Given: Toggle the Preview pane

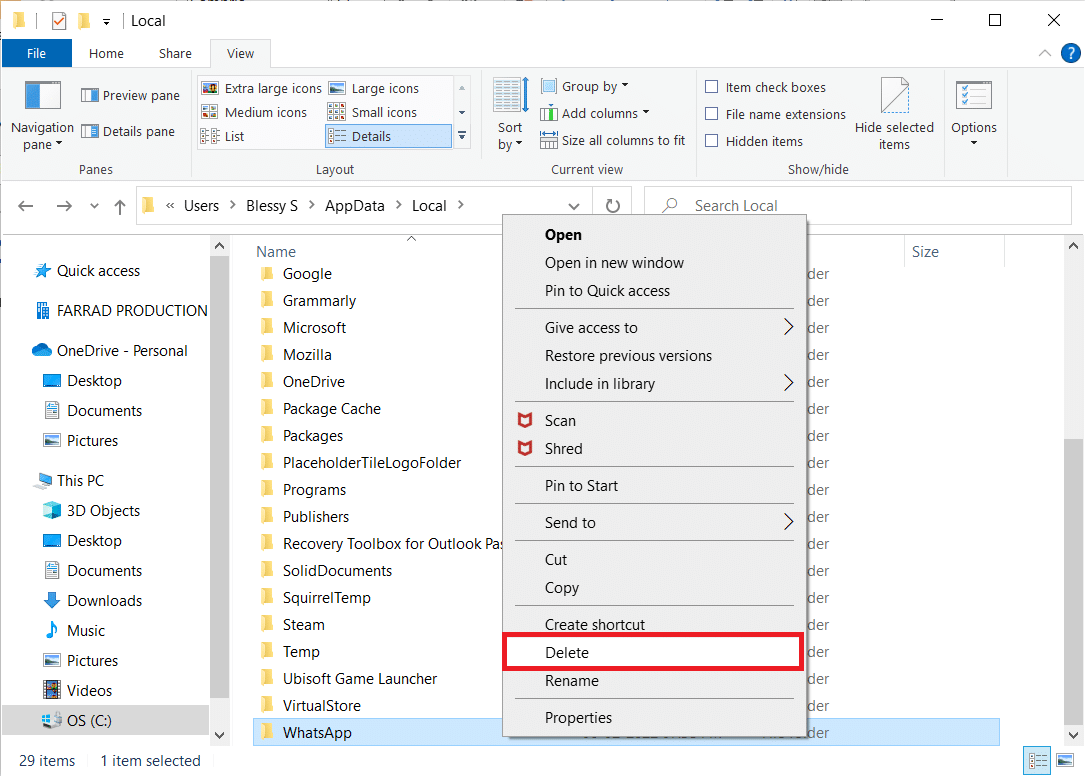Looking at the screenshot, I should (x=130, y=96).
